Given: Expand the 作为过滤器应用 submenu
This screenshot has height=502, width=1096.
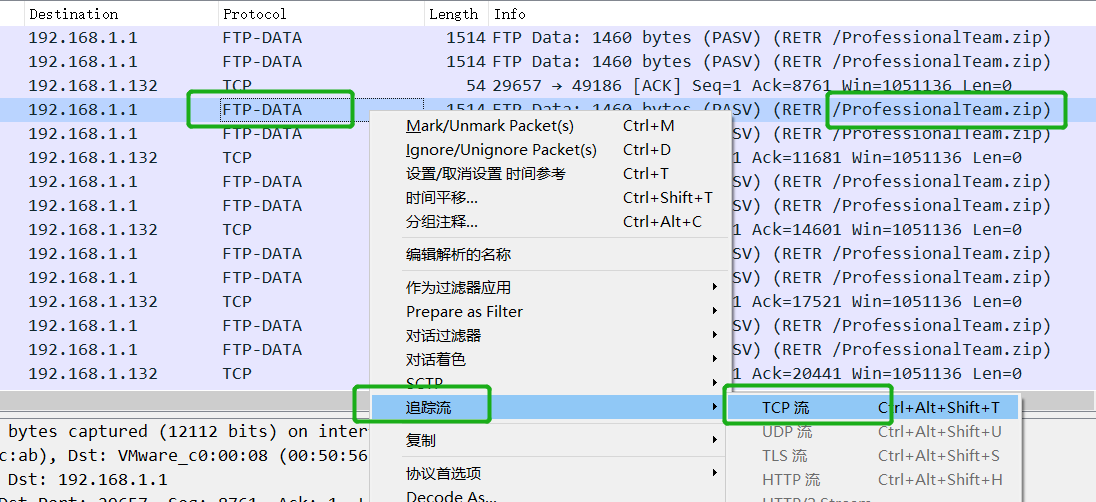Looking at the screenshot, I should (550, 287).
